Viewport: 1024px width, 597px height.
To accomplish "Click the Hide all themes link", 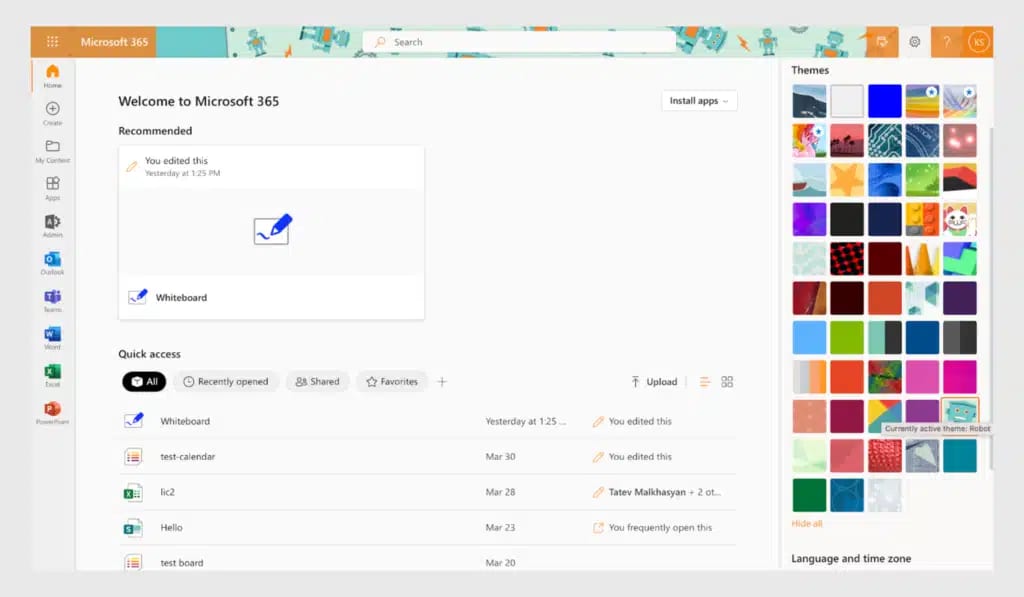I will pos(807,523).
